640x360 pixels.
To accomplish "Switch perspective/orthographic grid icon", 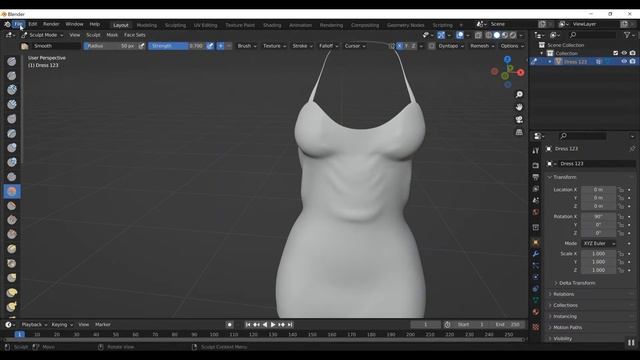I will click(519, 132).
